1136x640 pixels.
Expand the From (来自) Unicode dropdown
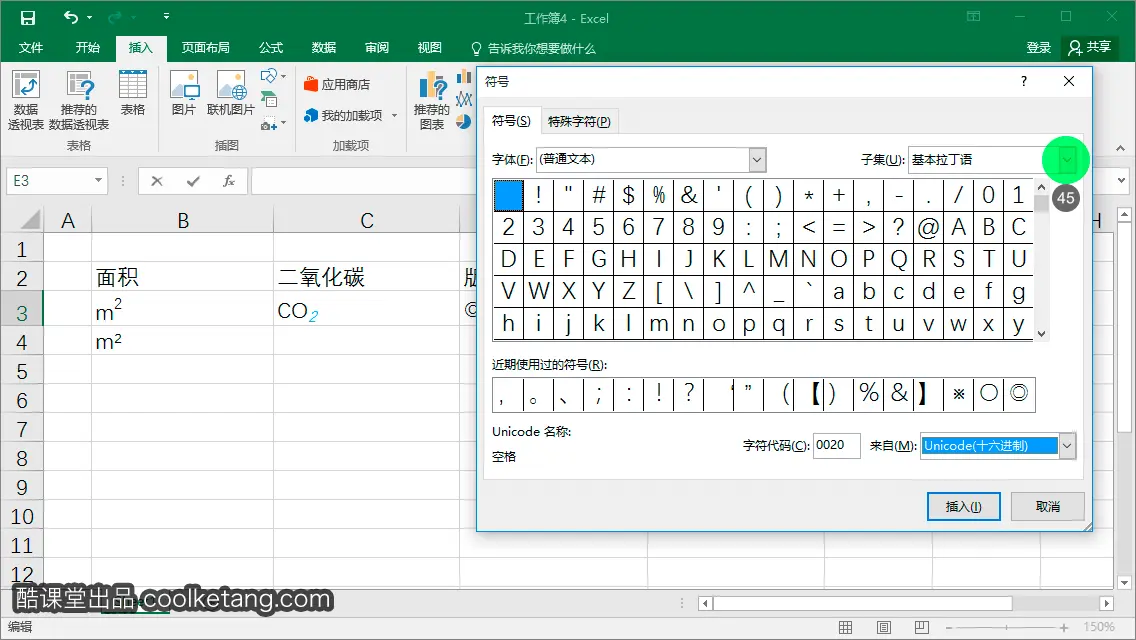tap(1066, 446)
